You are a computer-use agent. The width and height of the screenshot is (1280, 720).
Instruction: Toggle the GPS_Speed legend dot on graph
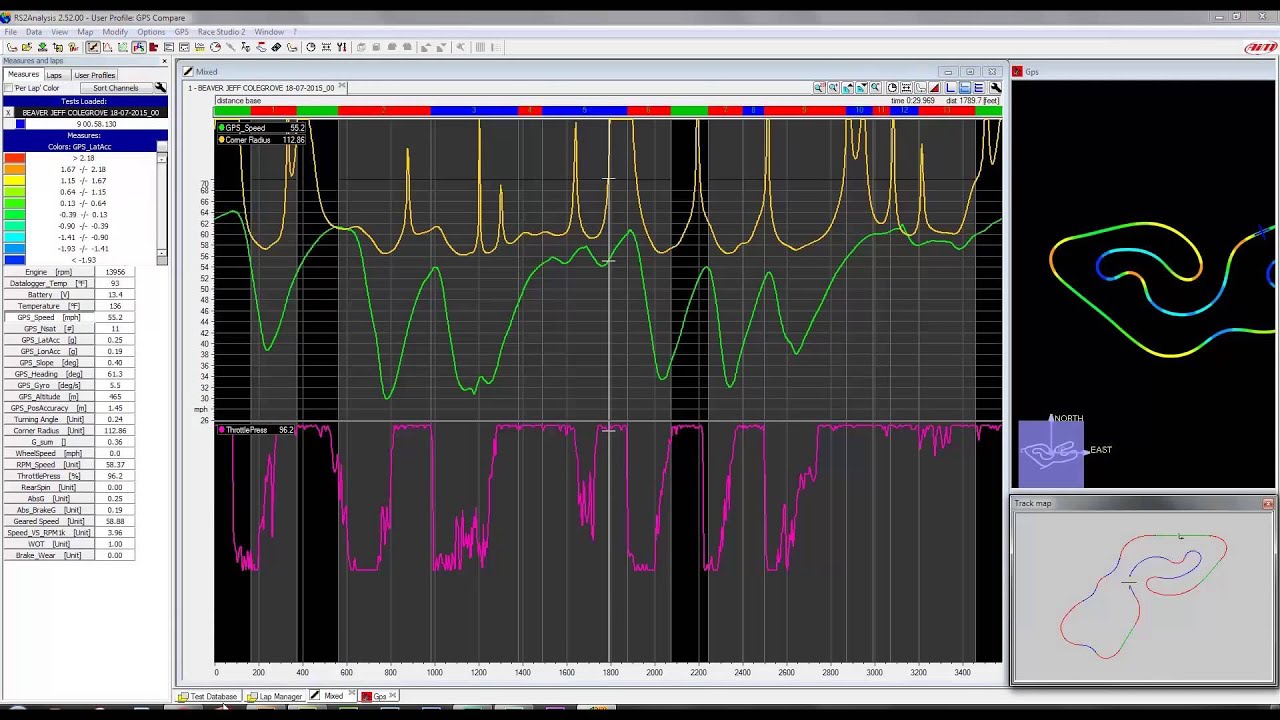pos(222,128)
